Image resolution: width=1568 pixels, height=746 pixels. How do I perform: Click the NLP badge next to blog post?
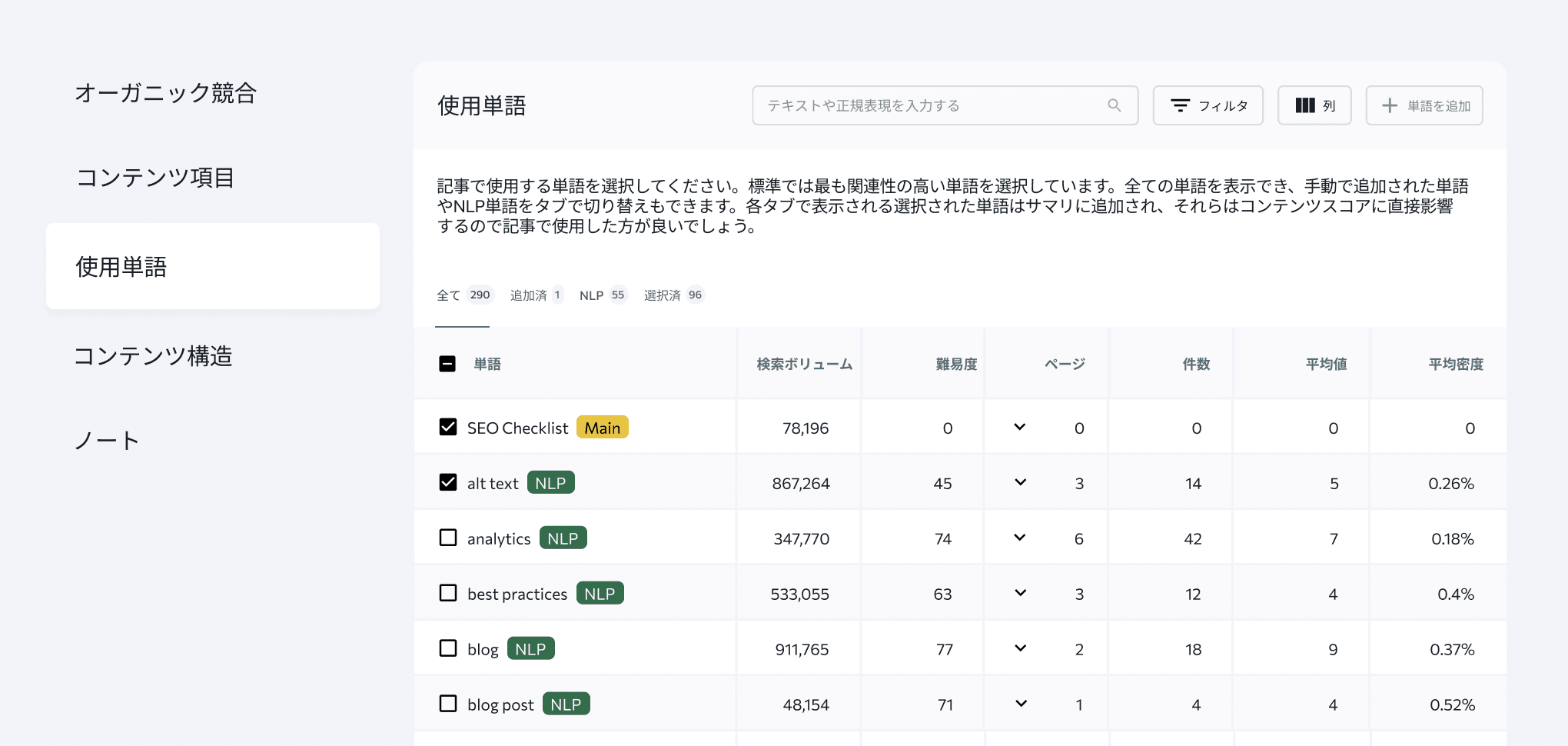[x=566, y=704]
